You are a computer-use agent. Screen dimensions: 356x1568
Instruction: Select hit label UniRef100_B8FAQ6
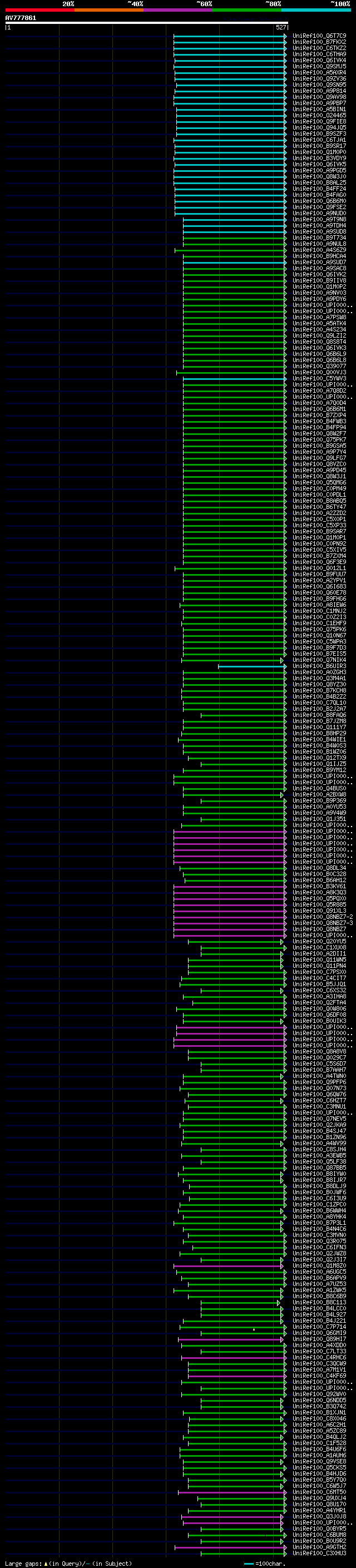319,715
